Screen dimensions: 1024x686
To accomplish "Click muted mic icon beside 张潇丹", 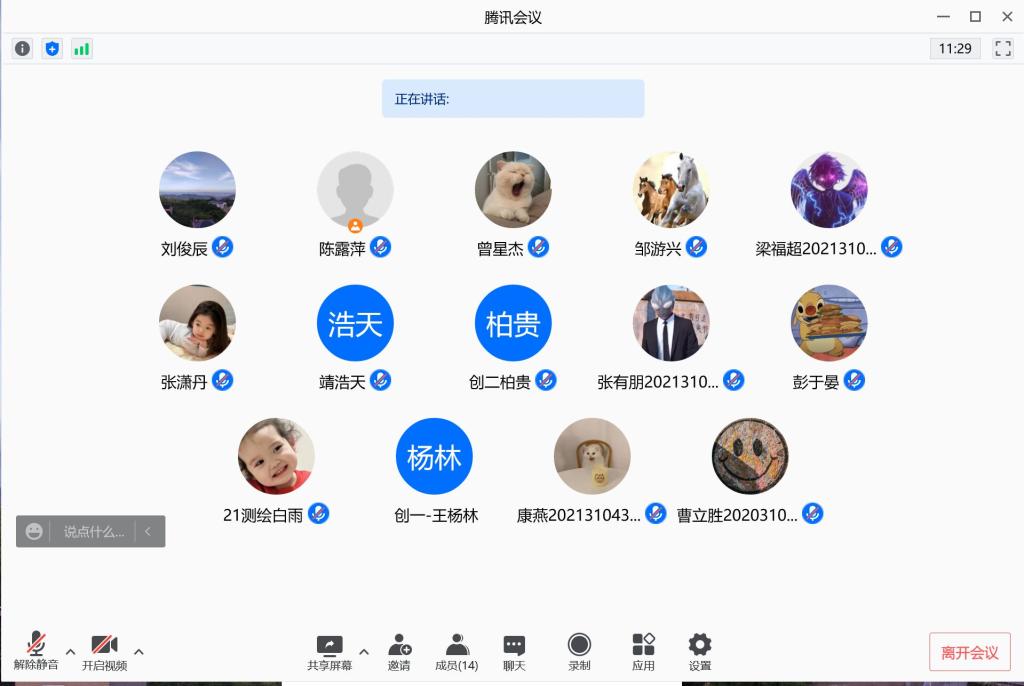I will click(223, 380).
